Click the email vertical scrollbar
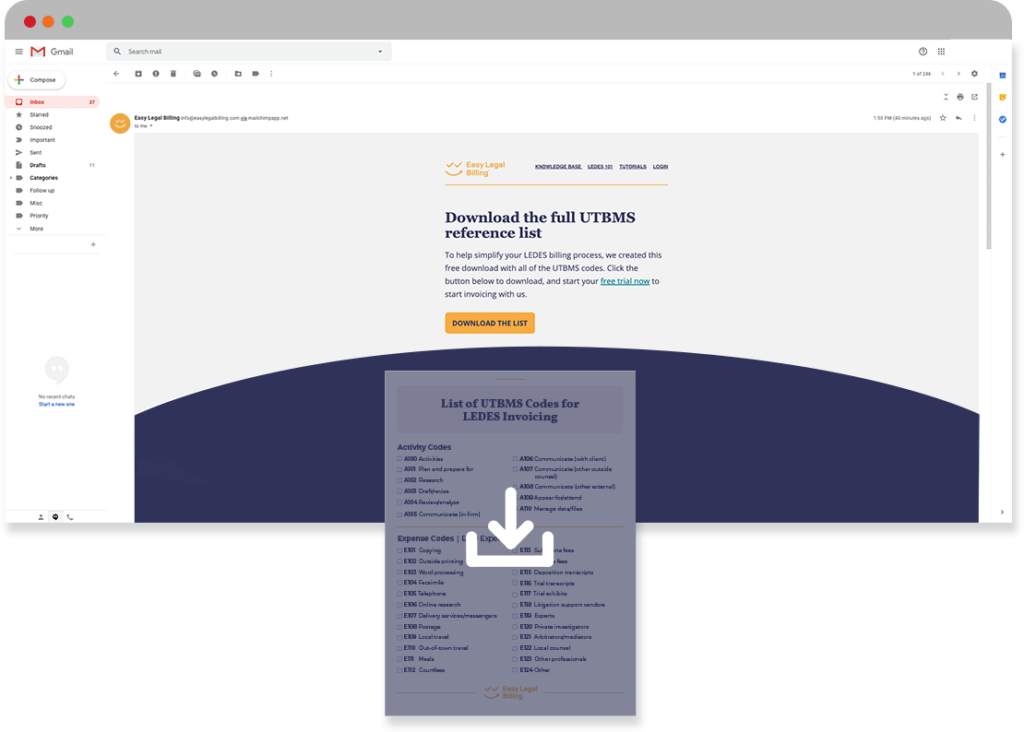Image resolution: width=1024 pixels, height=732 pixels. click(989, 166)
